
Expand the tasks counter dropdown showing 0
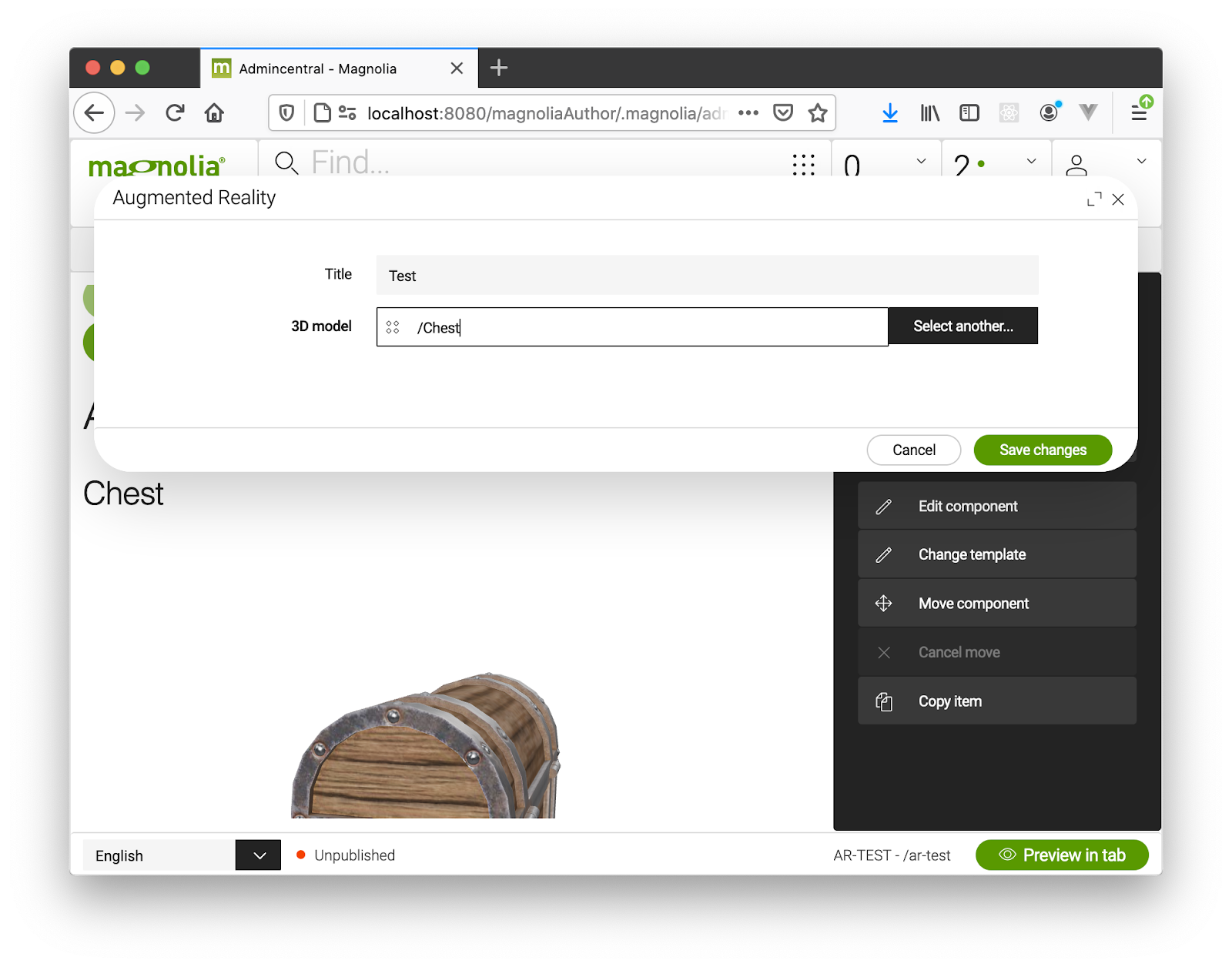[x=921, y=162]
